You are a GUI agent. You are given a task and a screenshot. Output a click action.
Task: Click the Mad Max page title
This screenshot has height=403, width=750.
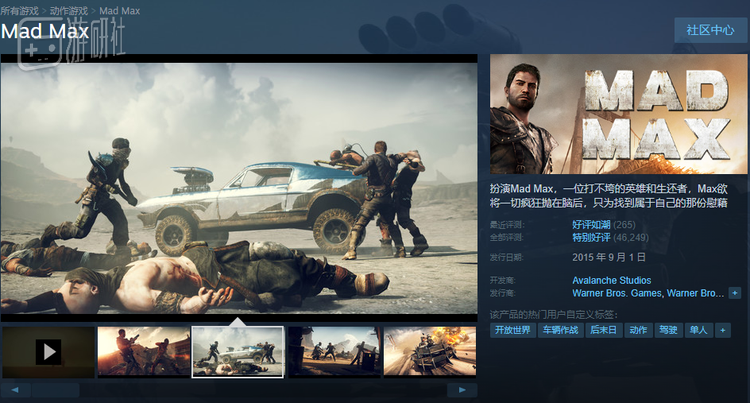point(45,32)
